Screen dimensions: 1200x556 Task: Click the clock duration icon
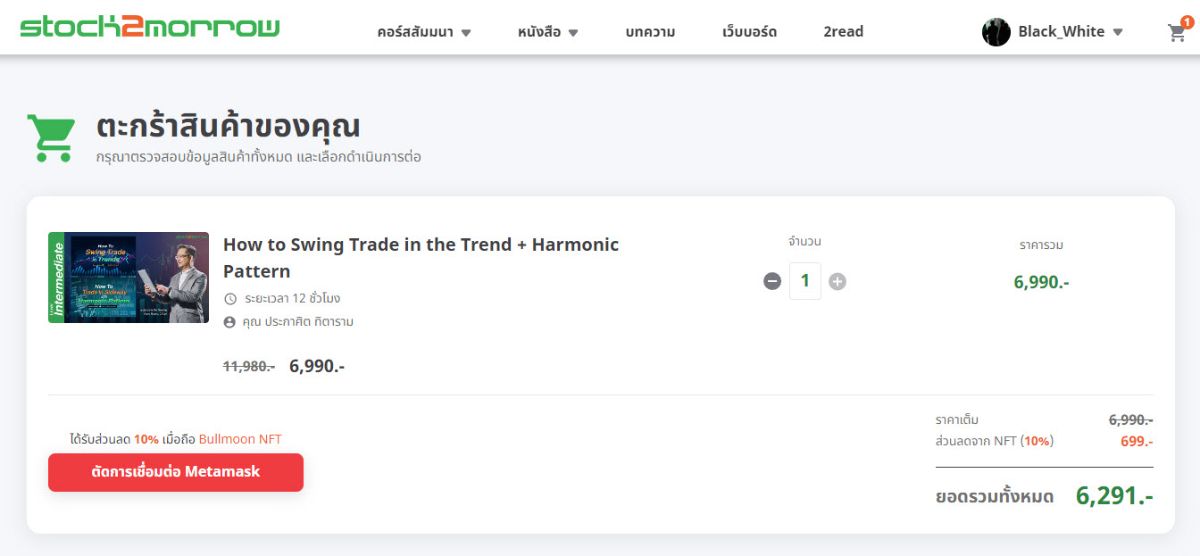(x=230, y=298)
